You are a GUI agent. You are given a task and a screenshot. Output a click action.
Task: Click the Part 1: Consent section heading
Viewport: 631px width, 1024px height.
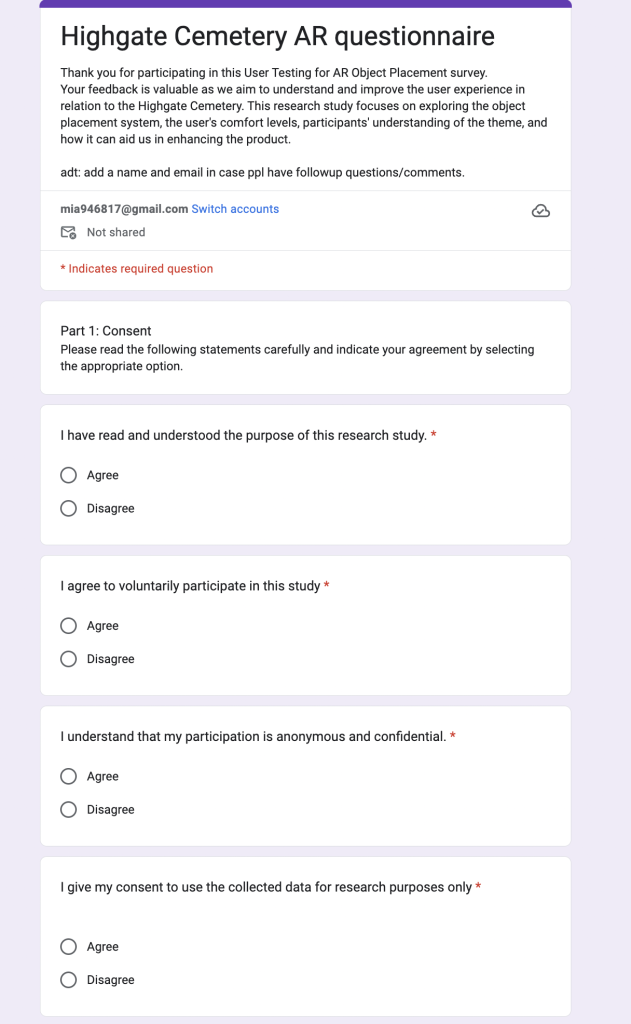(x=106, y=331)
